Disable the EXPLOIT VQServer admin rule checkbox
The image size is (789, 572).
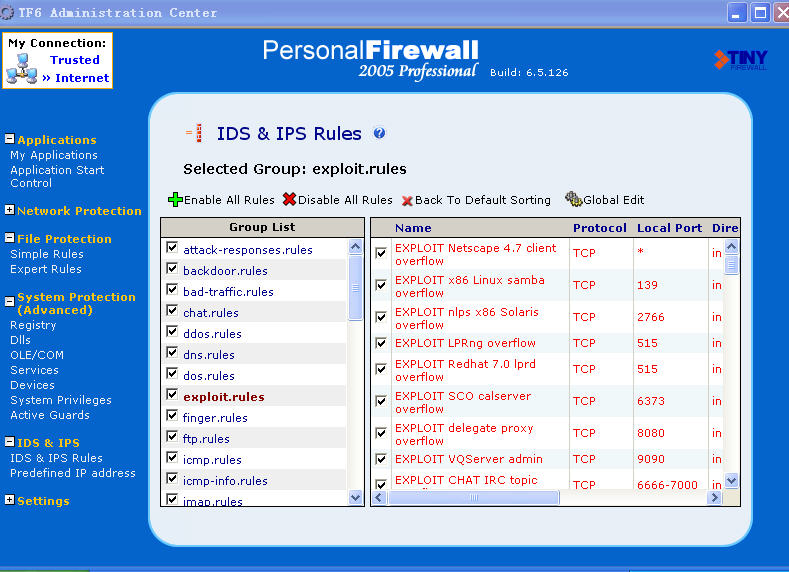point(381,459)
